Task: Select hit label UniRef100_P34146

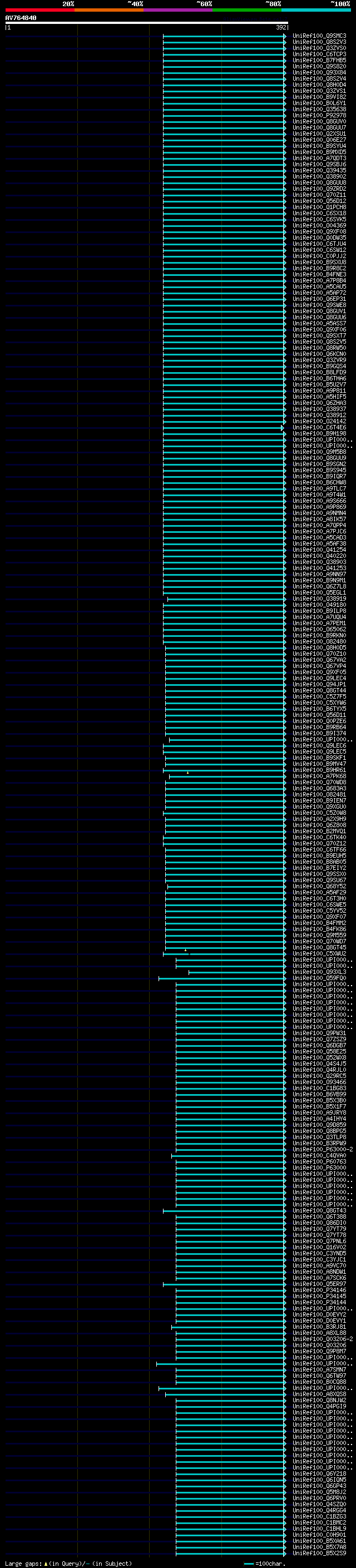Action: 319,1290
